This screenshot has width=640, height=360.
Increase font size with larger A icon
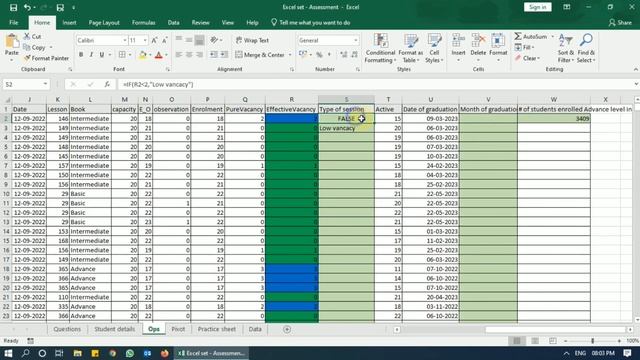(154, 40)
